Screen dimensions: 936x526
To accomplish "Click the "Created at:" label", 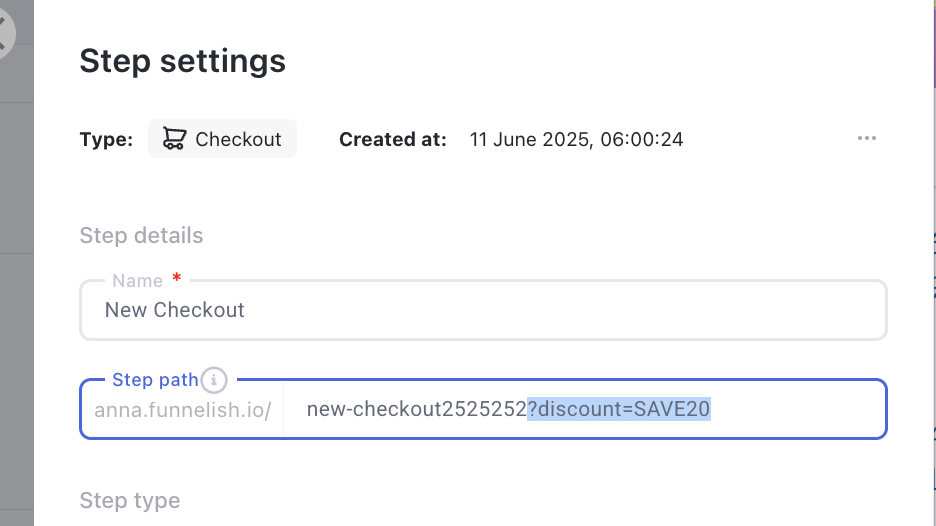I will pos(392,139).
